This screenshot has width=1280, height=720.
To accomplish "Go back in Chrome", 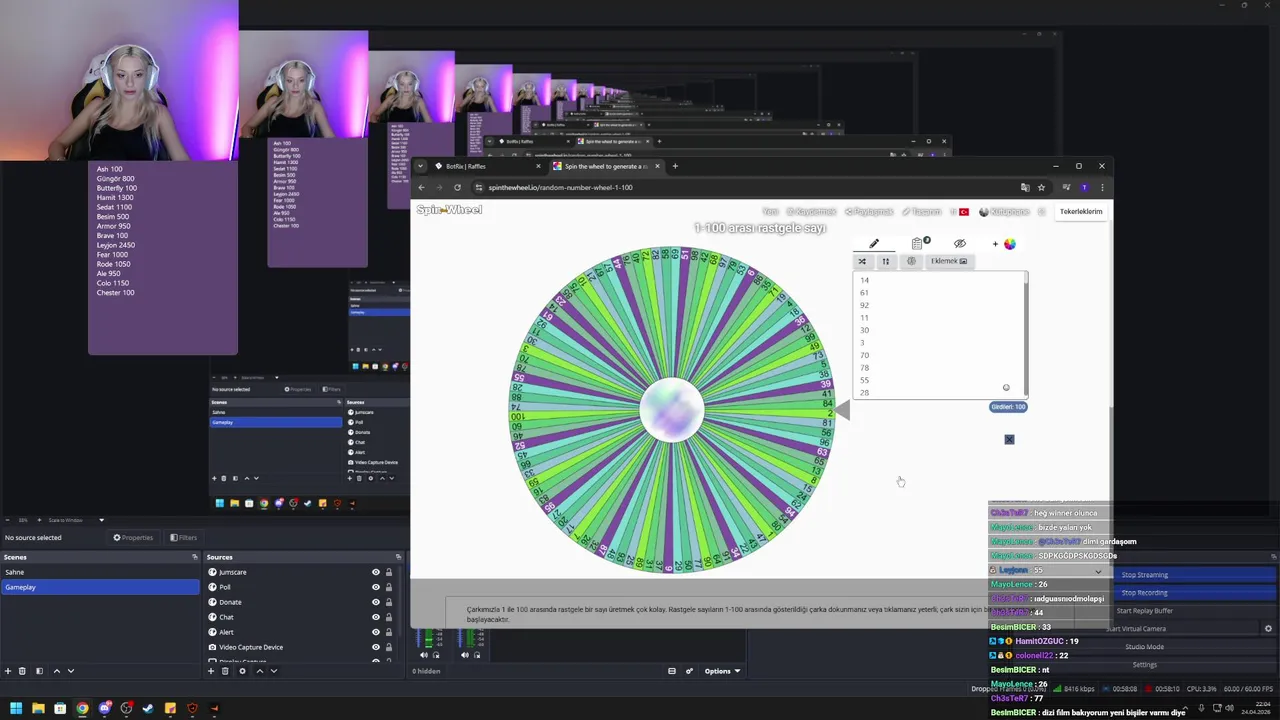I will pos(421,187).
